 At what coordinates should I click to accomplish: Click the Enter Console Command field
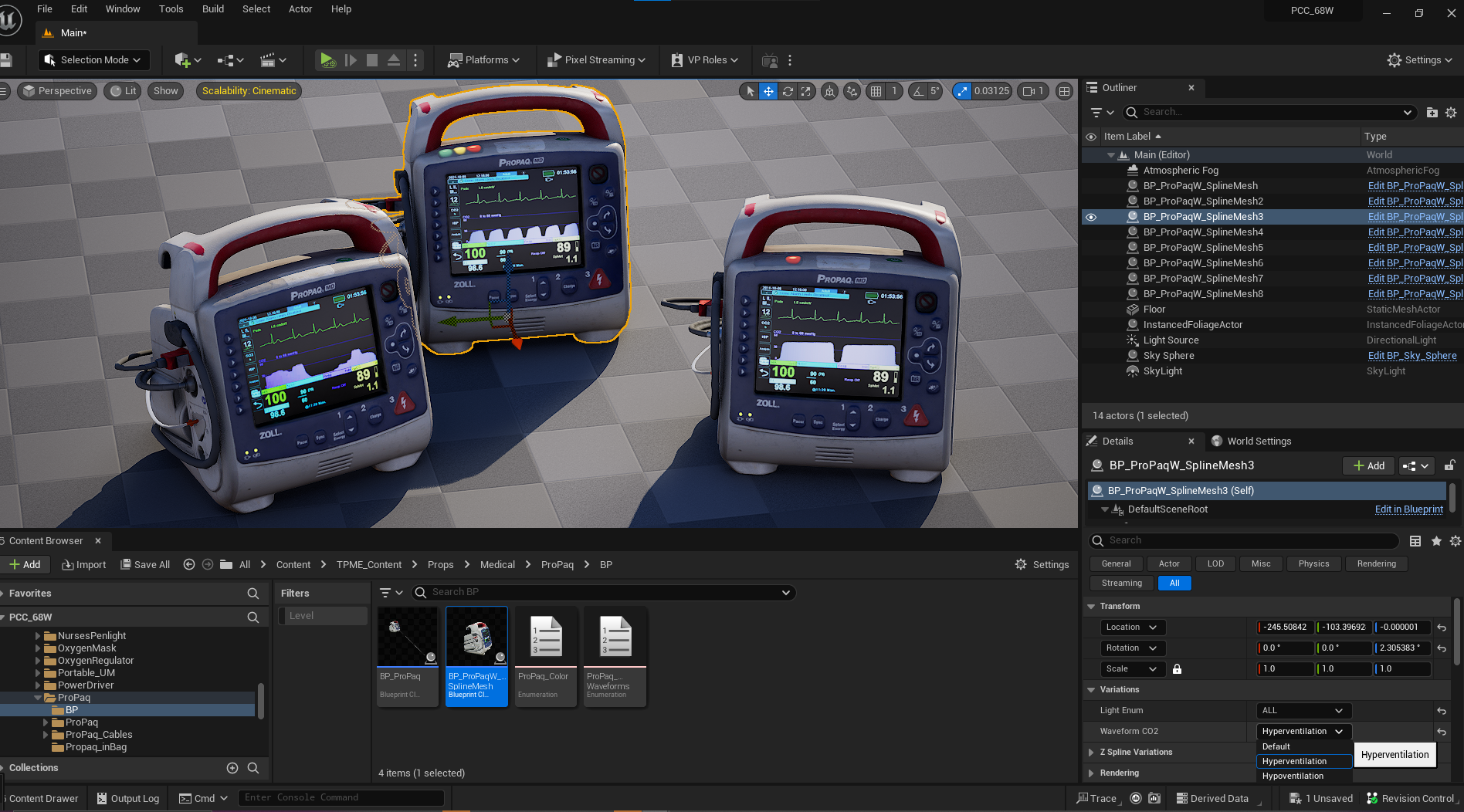click(341, 798)
